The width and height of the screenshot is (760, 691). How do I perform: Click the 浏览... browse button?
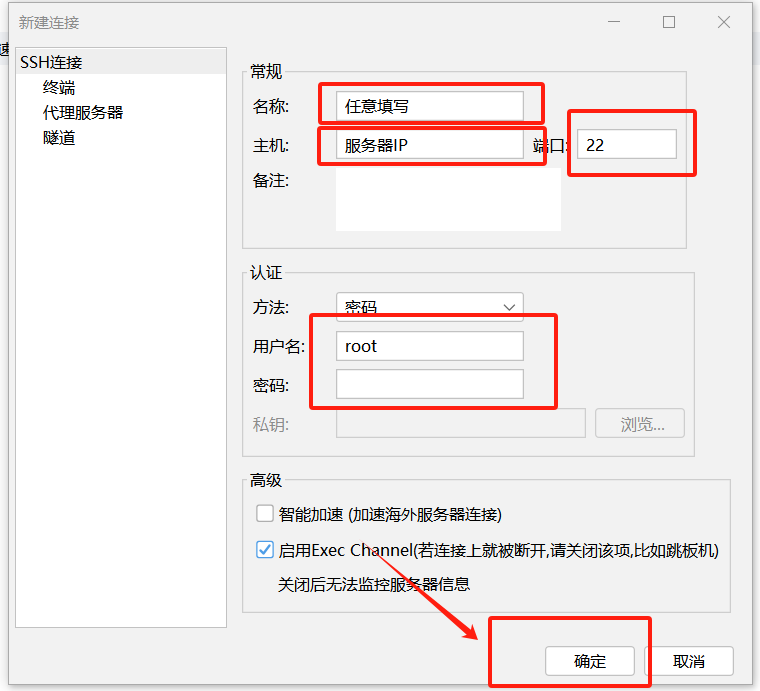(640, 424)
